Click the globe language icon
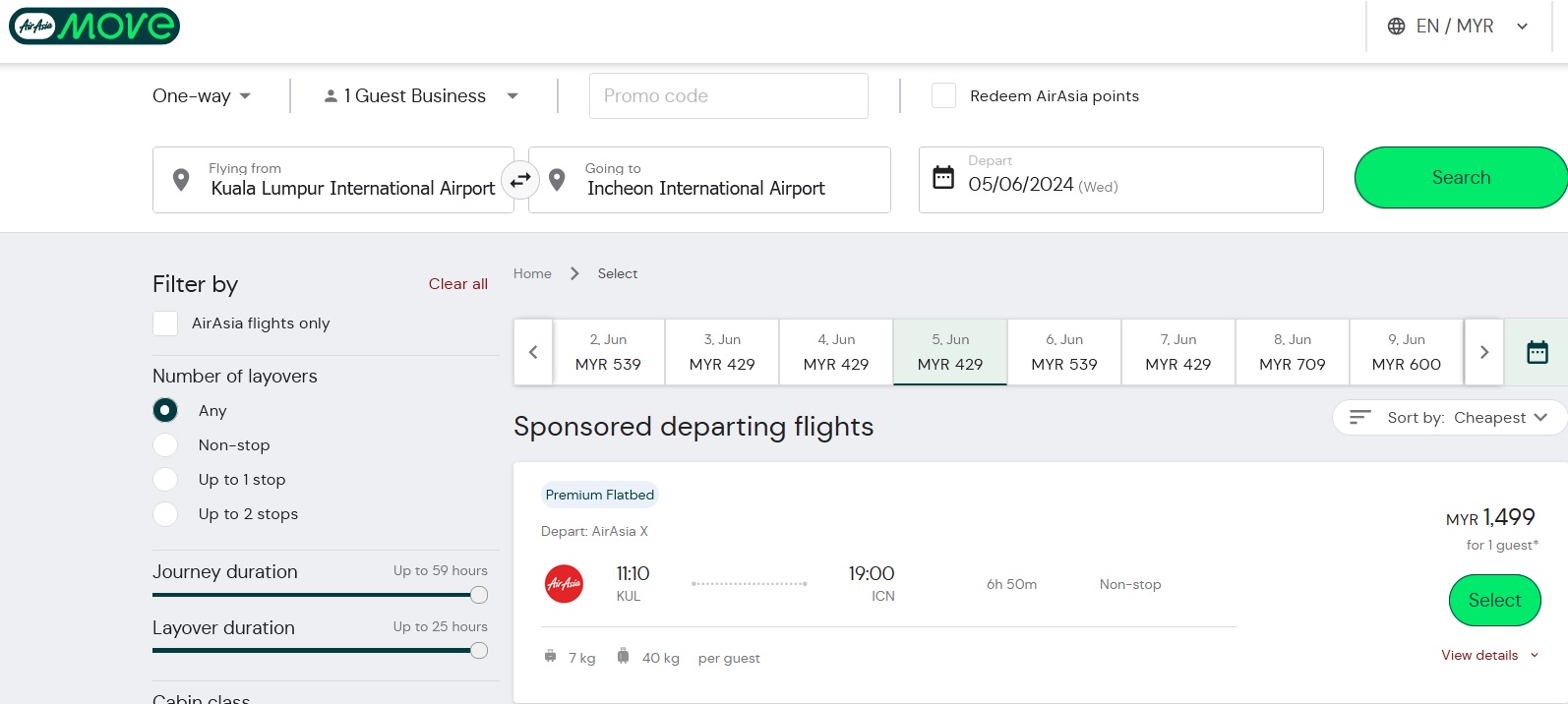Screen dimensions: 1568x704 (1396, 27)
